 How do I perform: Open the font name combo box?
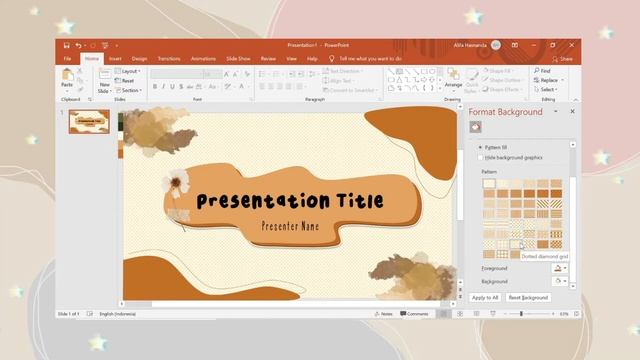point(176,74)
